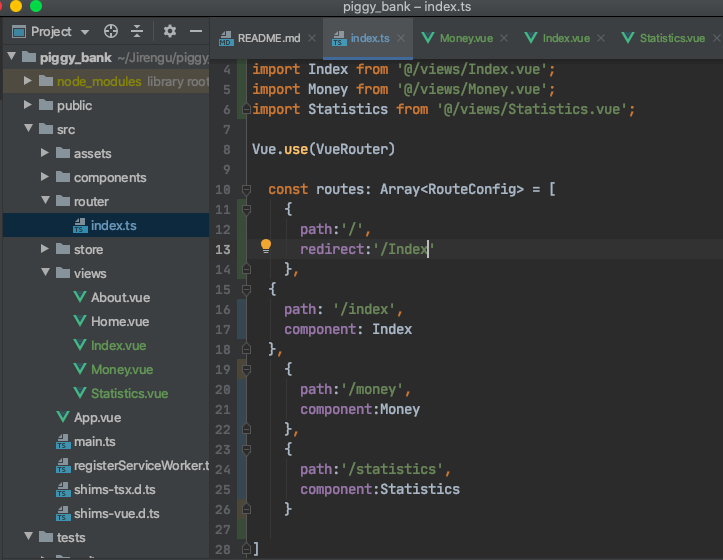Select the index.ts editor tab

click(x=370, y=38)
